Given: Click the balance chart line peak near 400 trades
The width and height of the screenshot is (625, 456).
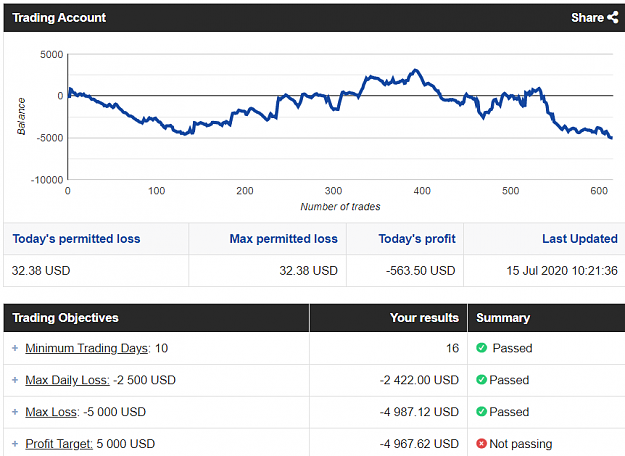Looking at the screenshot, I should (x=416, y=71).
